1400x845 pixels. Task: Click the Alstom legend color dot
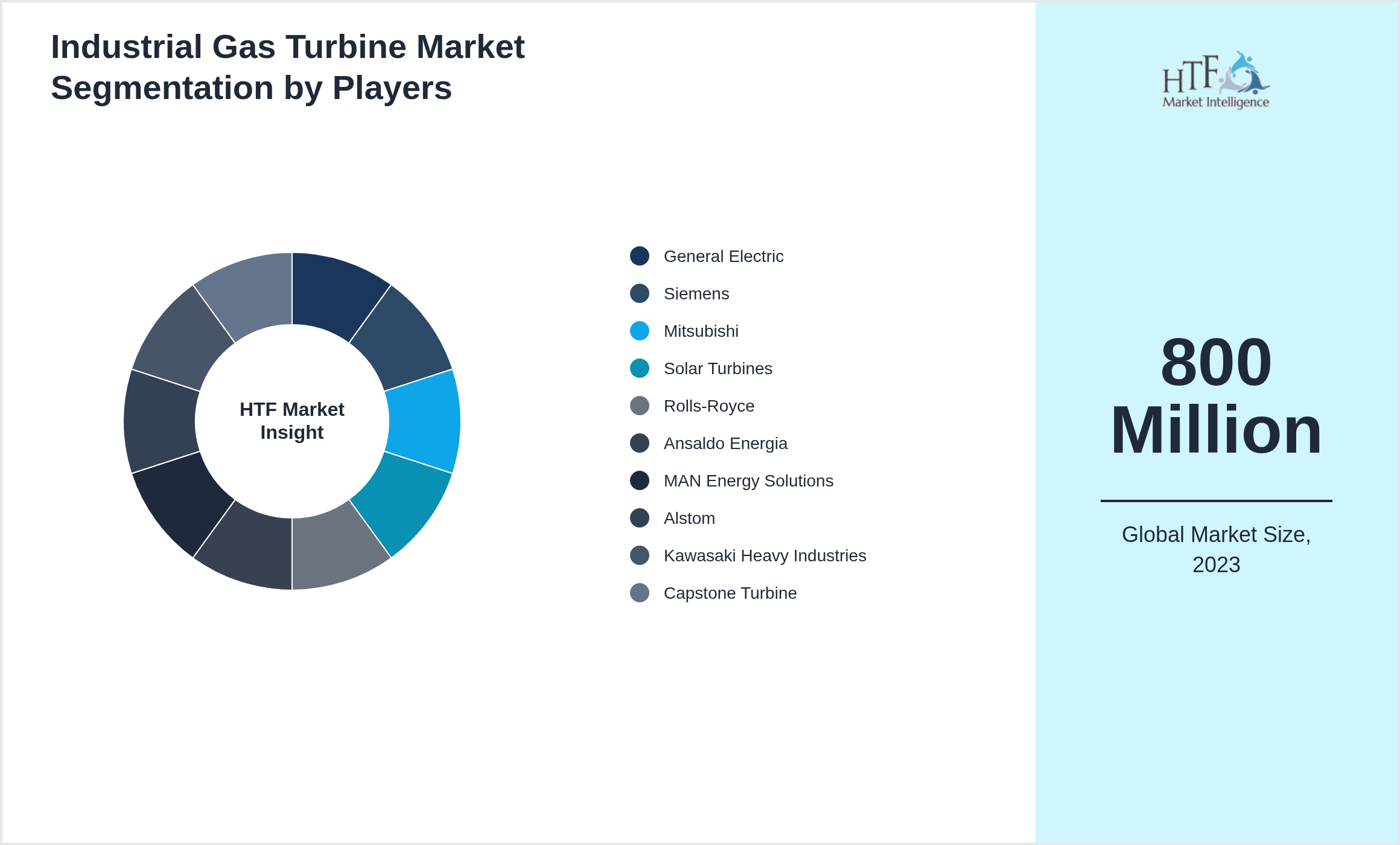click(640, 518)
